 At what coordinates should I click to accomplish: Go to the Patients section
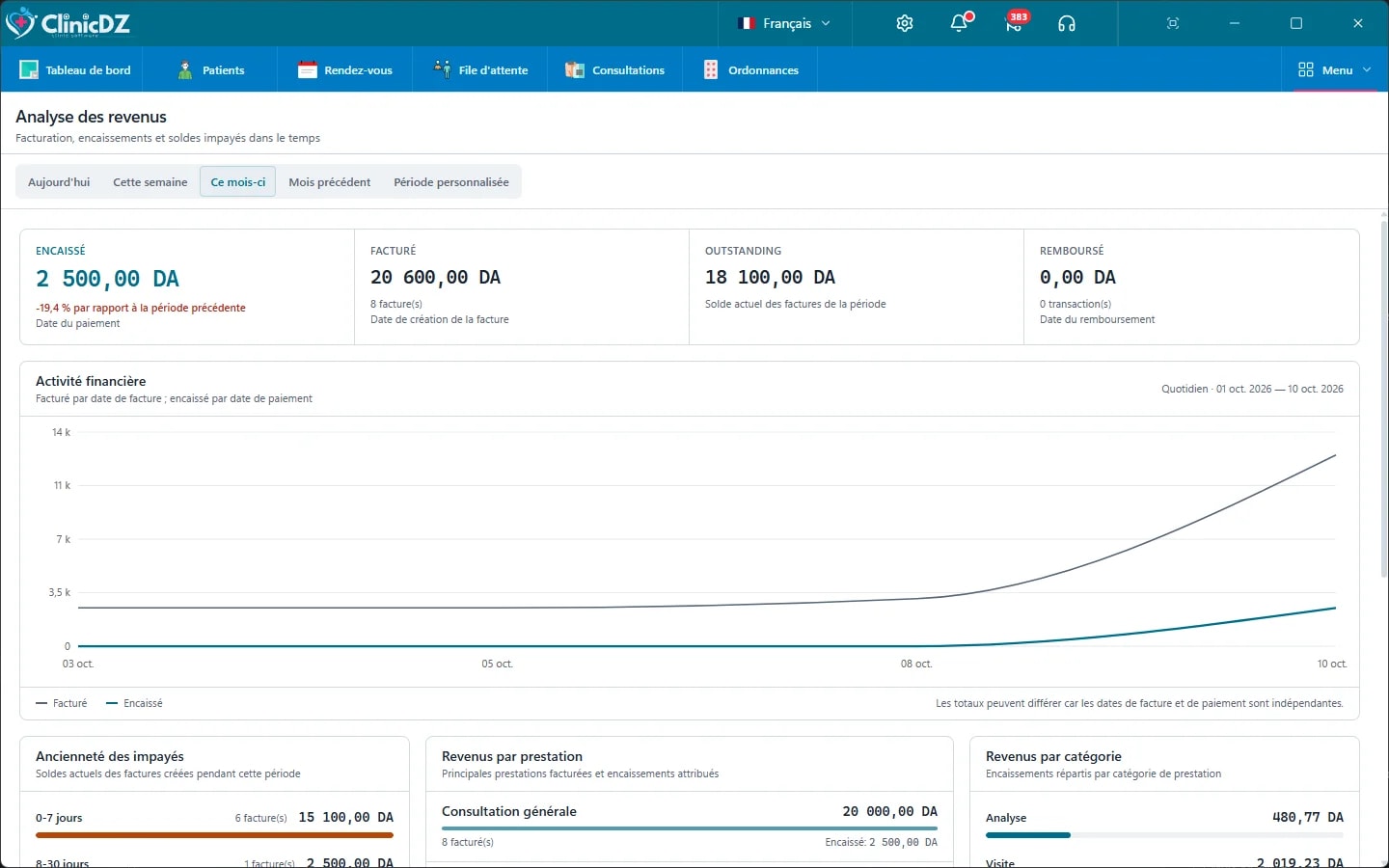(210, 69)
